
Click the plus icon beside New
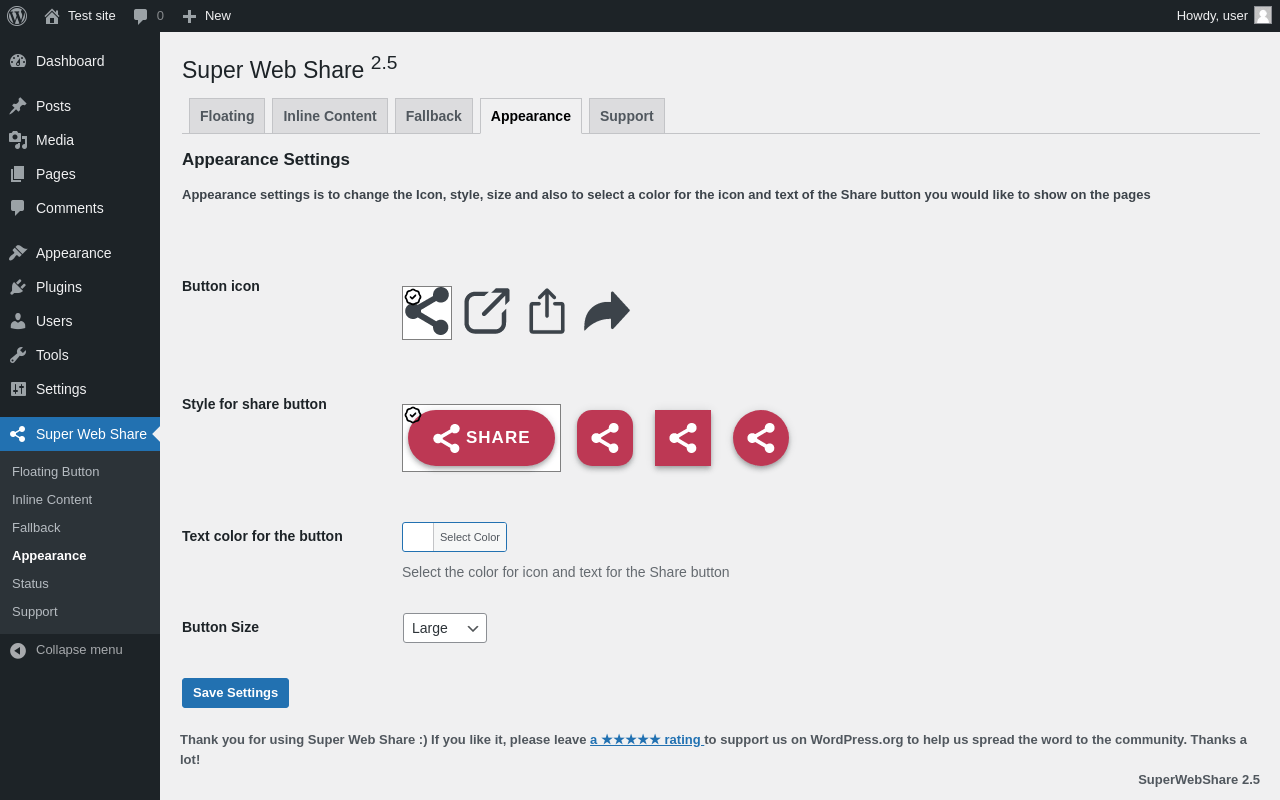(189, 16)
